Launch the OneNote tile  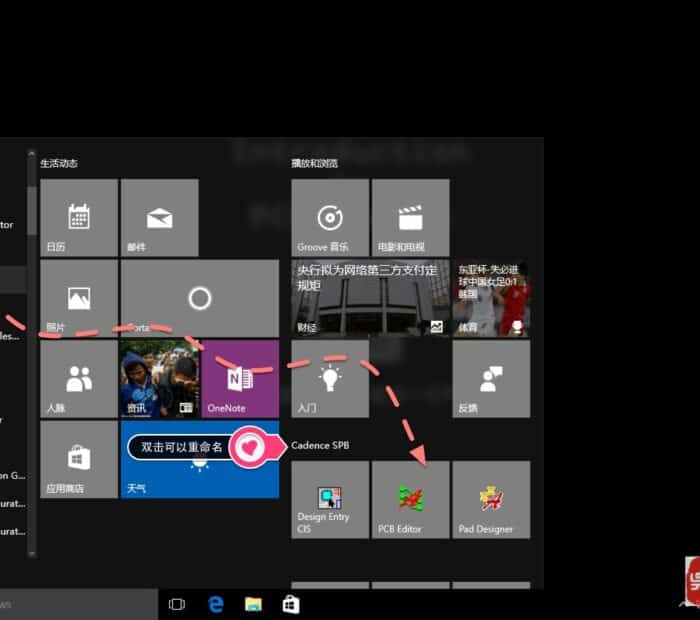tap(240, 379)
